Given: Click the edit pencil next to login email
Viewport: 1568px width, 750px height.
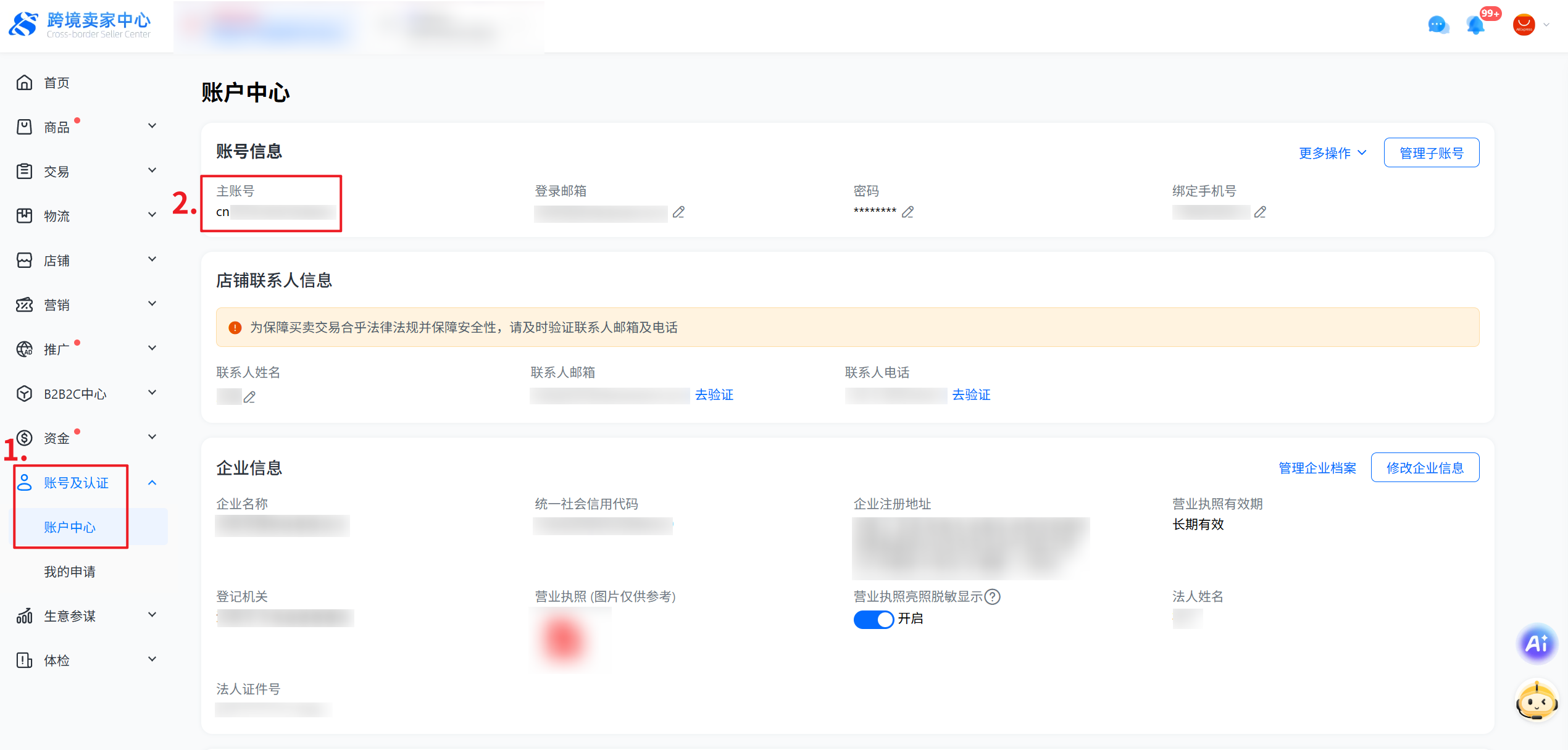Looking at the screenshot, I should coord(678,212).
